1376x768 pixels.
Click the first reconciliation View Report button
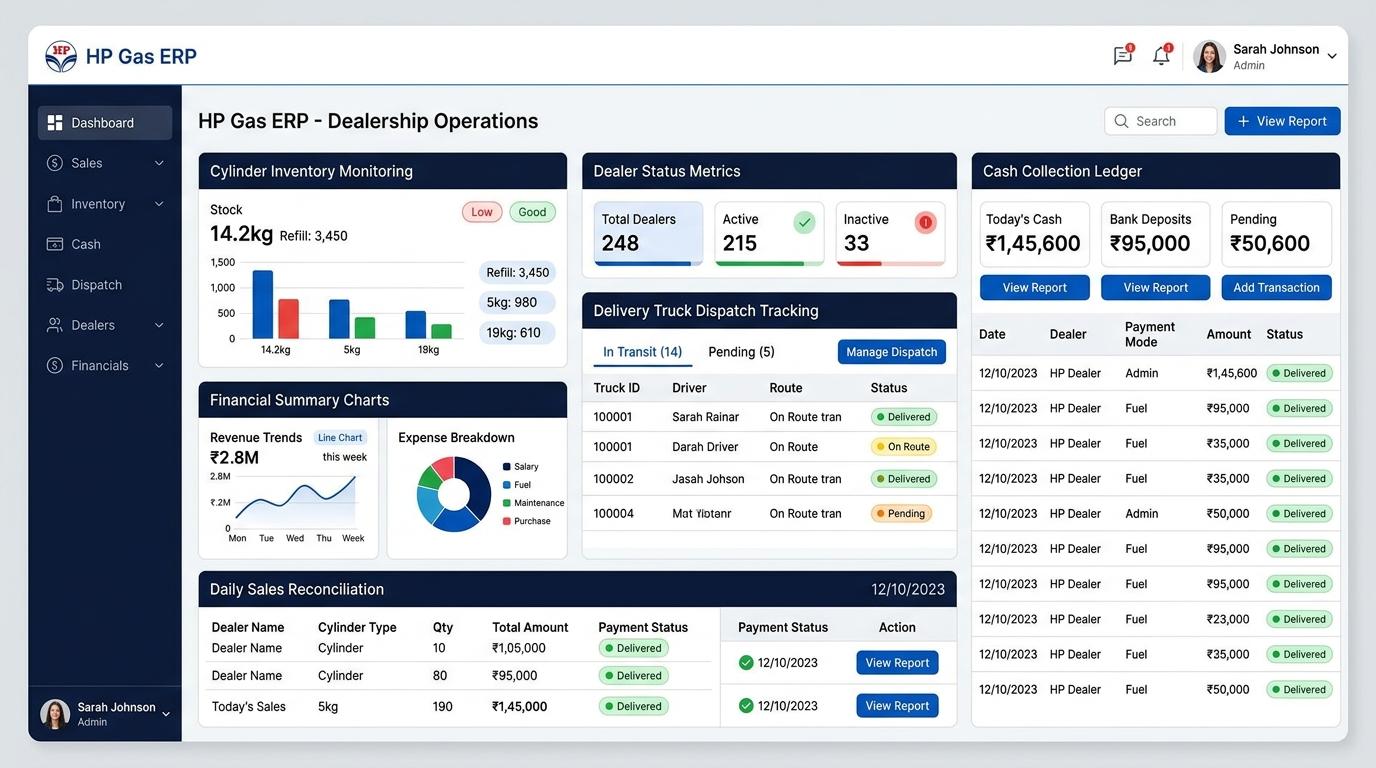point(897,663)
